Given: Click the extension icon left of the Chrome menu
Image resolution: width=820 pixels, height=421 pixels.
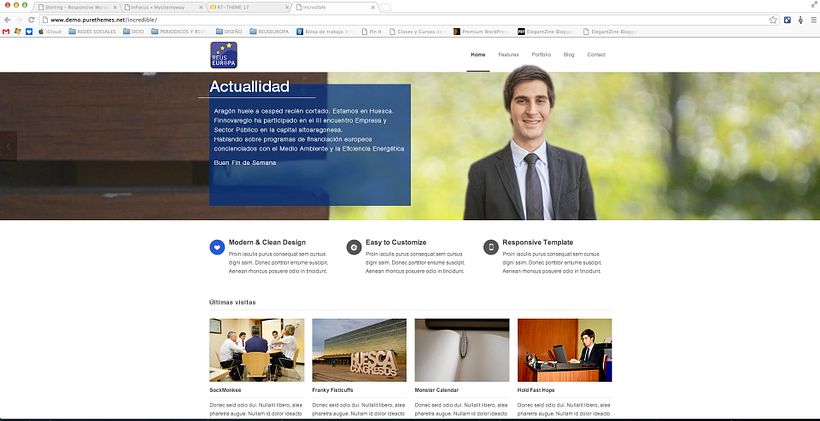Looking at the screenshot, I should pos(801,20).
